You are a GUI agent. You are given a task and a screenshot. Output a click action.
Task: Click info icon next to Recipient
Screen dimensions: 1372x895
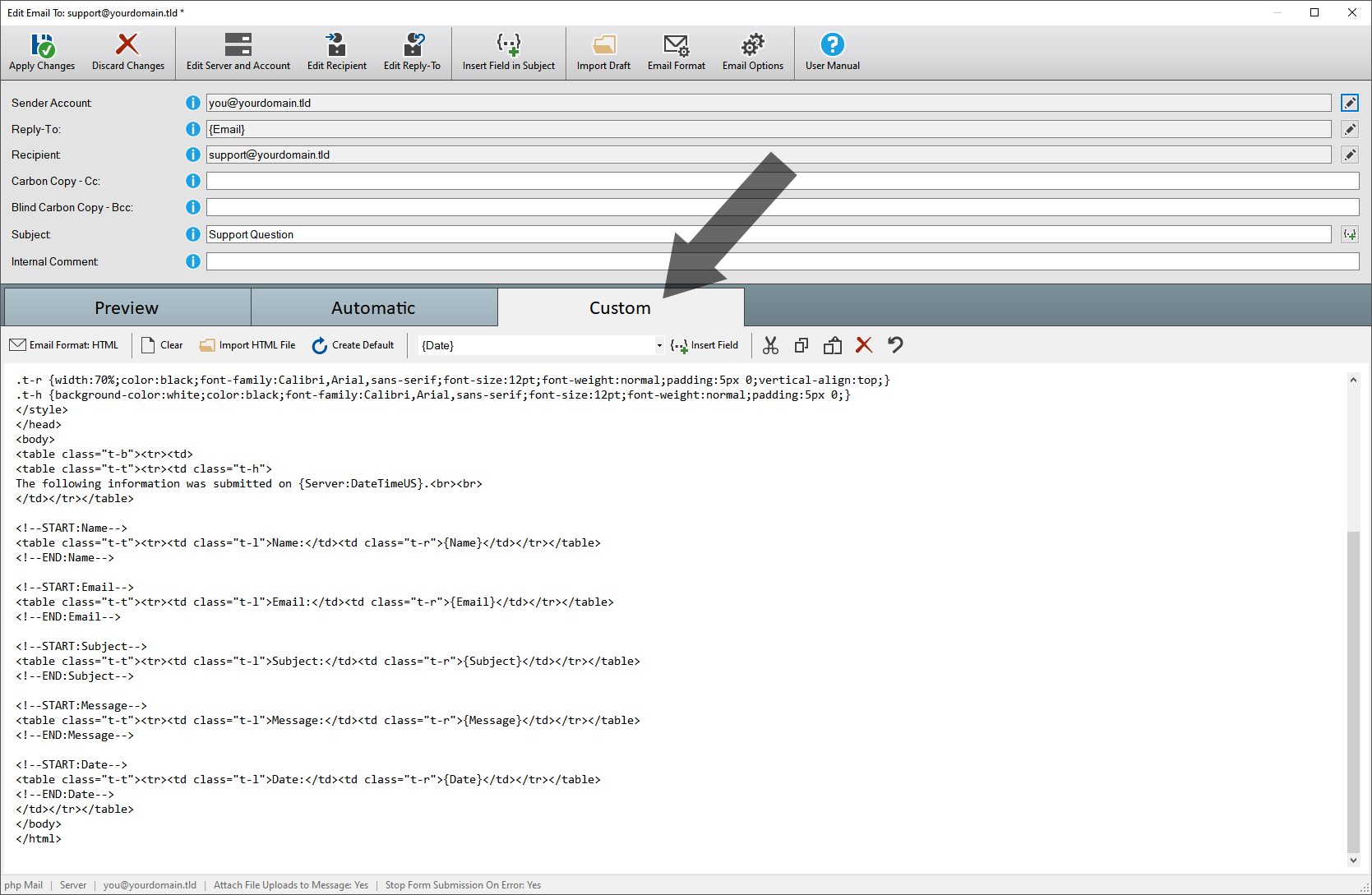click(193, 155)
